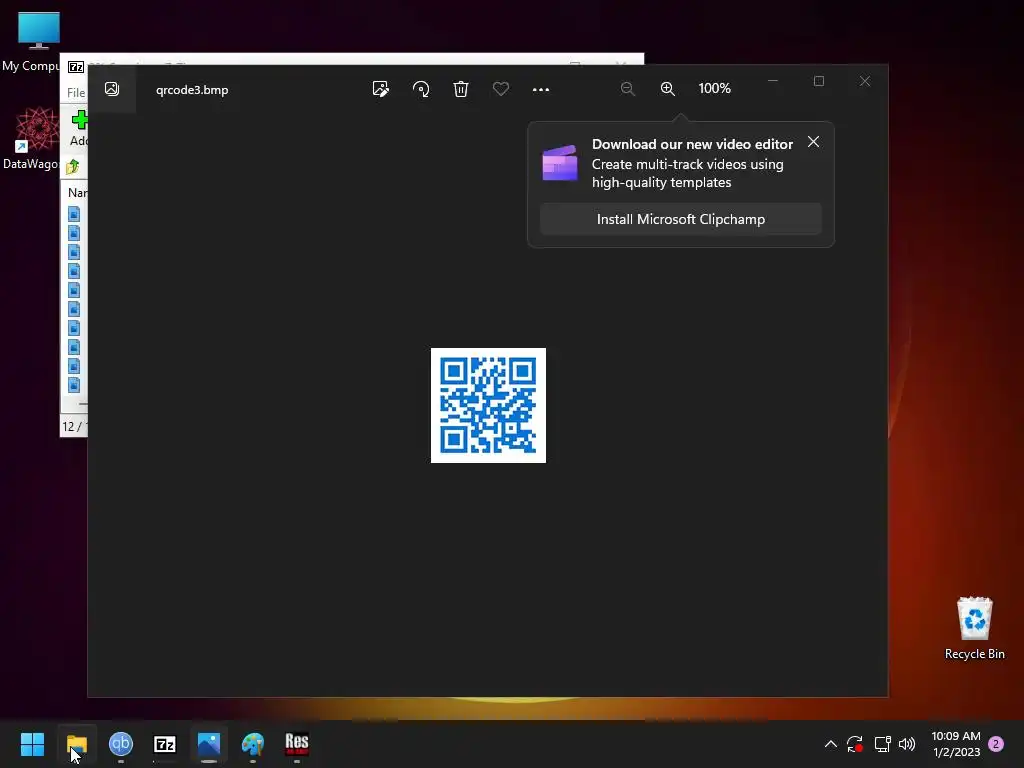Image resolution: width=1024 pixels, height=768 pixels.
Task: Close the Photos window
Action: coord(865,81)
